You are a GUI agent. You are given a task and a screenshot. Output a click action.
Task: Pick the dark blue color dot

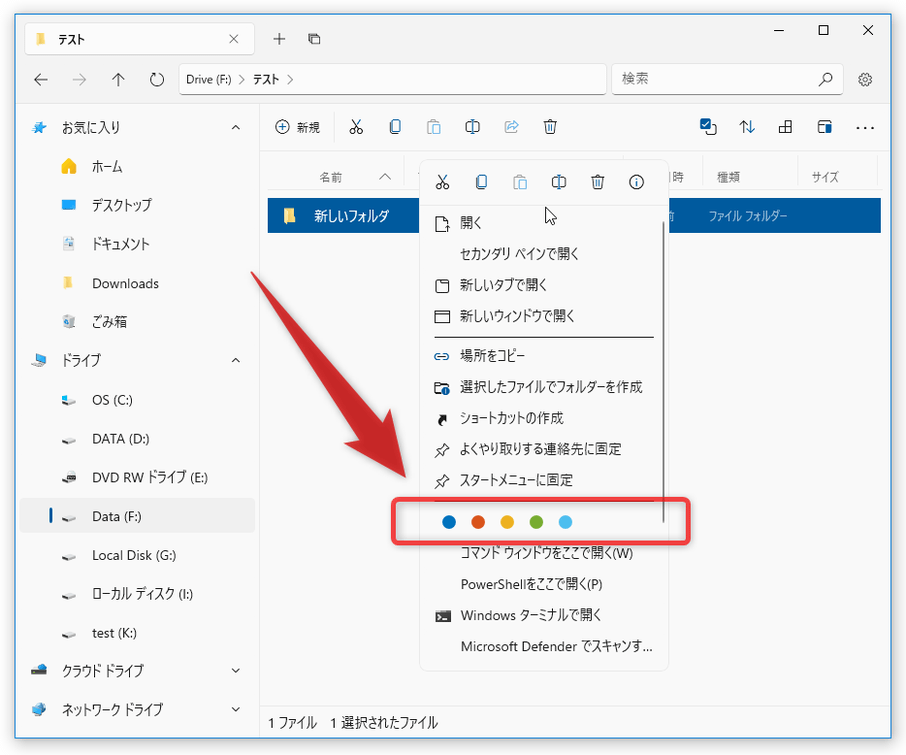(449, 522)
